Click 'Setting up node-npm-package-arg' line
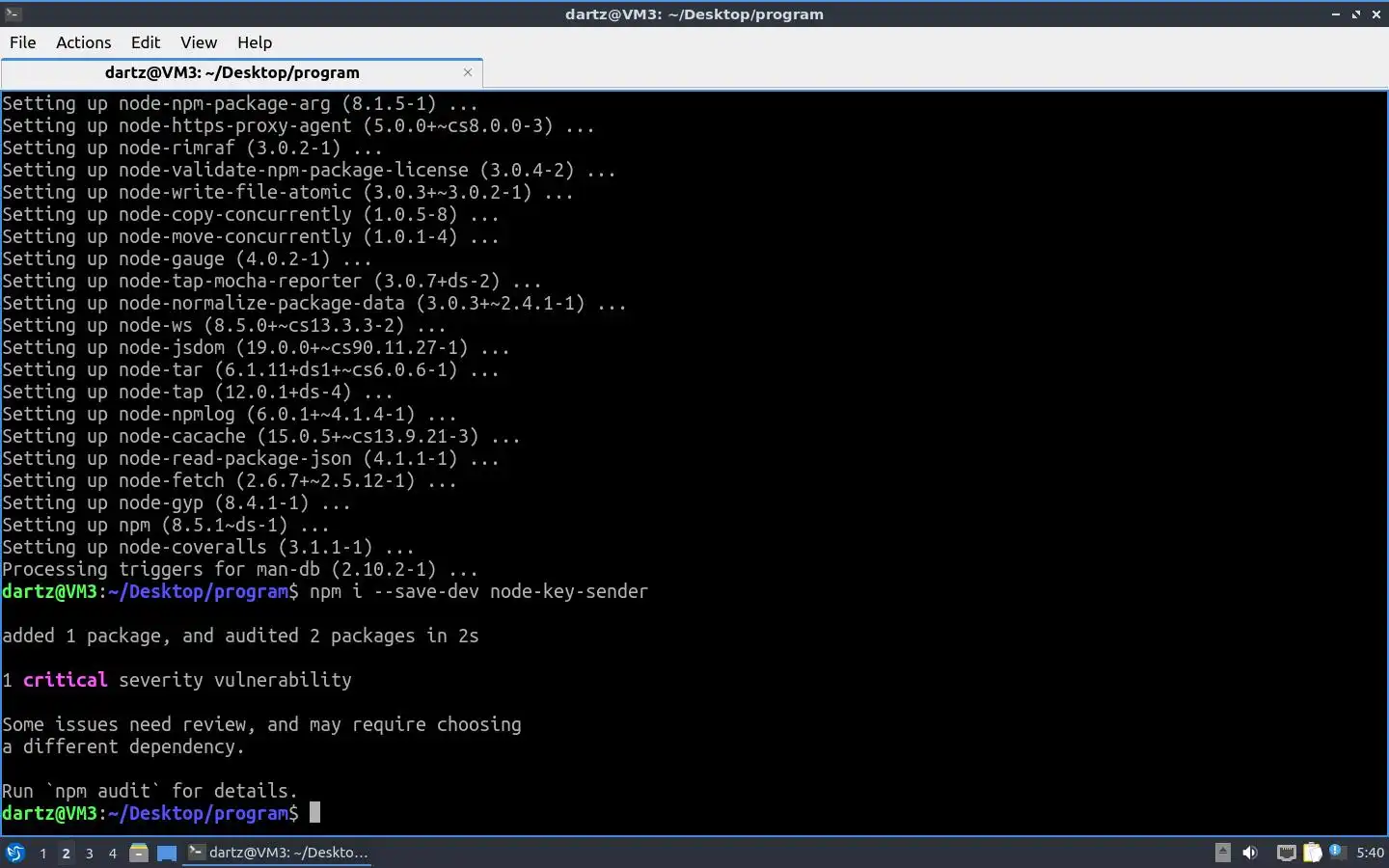The height and width of the screenshot is (868, 1389). point(240,103)
